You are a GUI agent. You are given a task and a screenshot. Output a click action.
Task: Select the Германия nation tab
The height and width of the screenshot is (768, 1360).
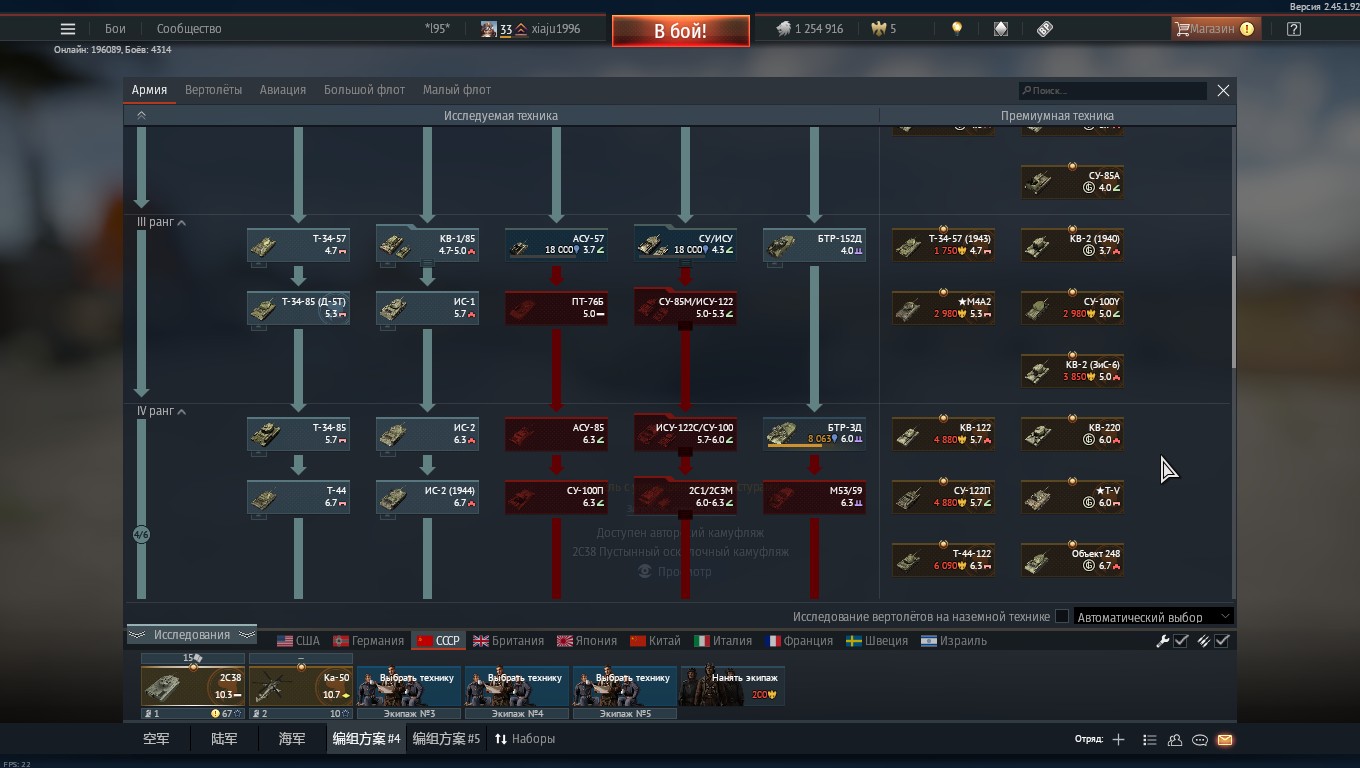(x=368, y=641)
